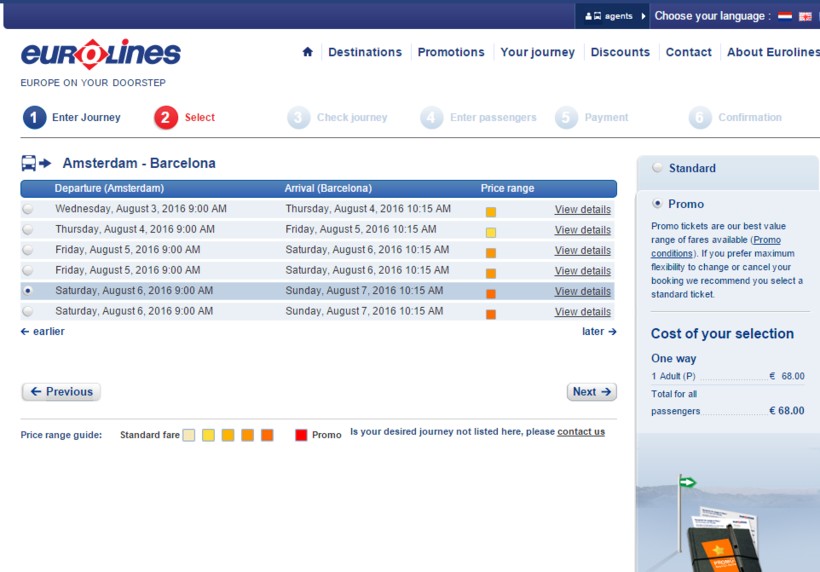Click the darkest orange Standard fare guide swatch

(x=267, y=435)
